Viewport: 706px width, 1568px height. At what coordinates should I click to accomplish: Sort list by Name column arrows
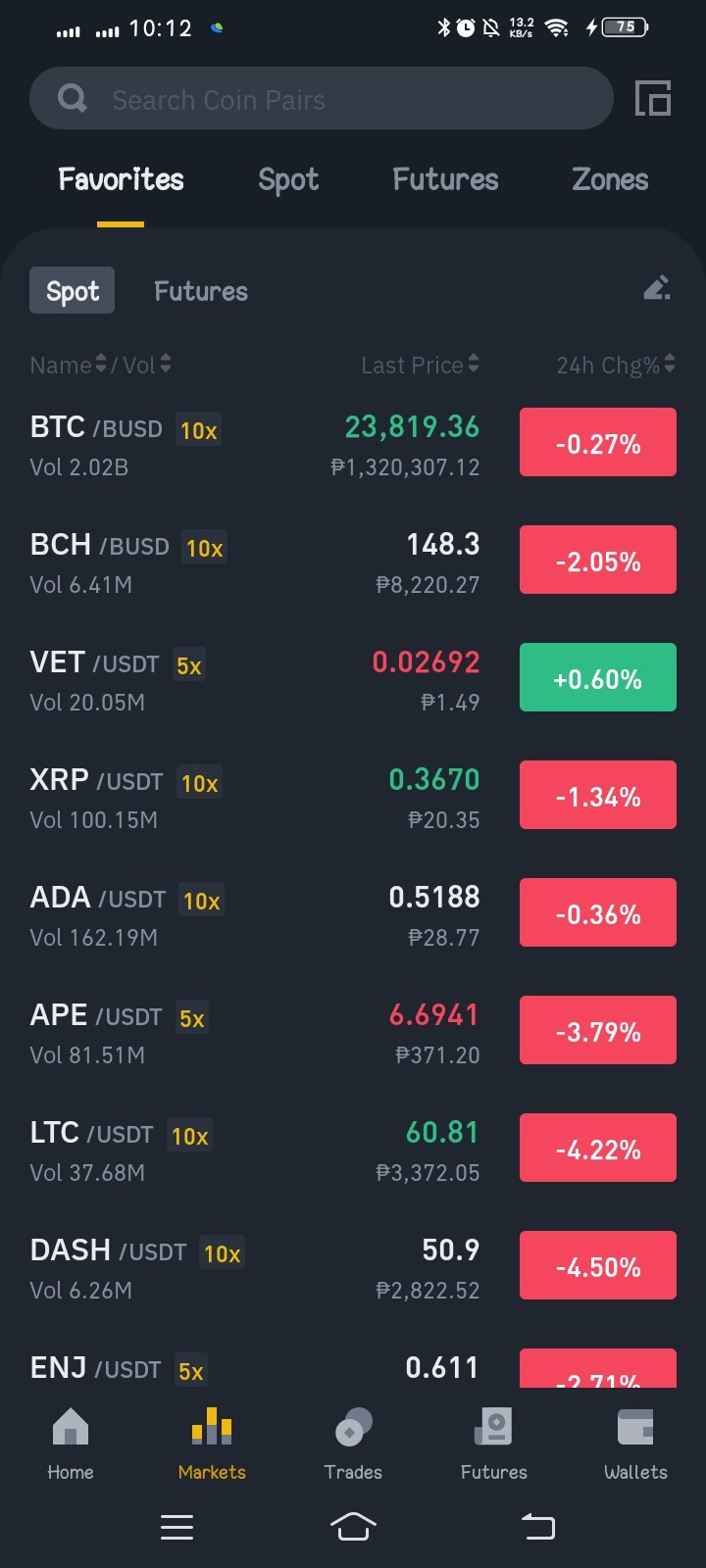[x=100, y=364]
